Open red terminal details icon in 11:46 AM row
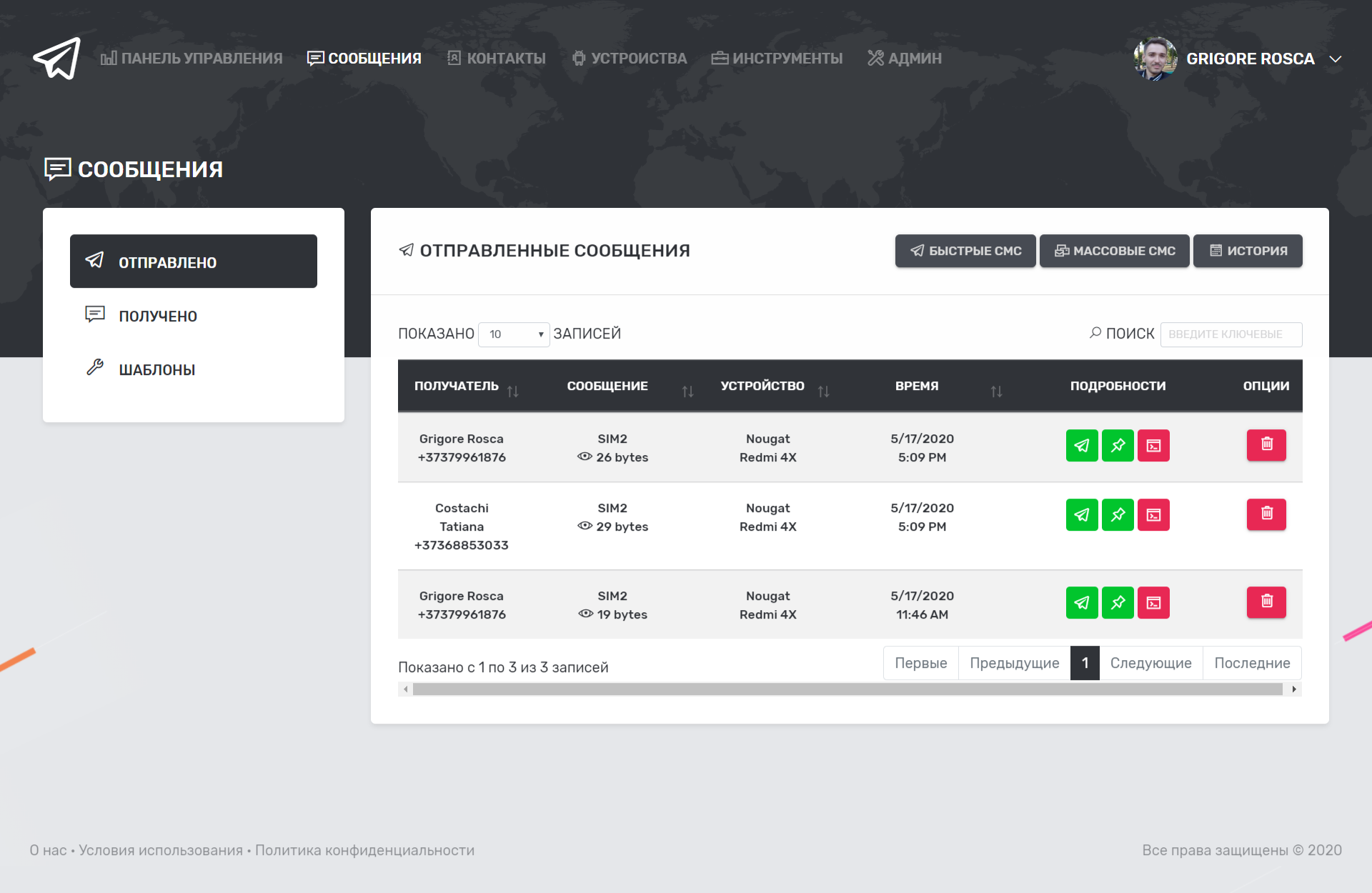1372x893 pixels. point(1153,602)
